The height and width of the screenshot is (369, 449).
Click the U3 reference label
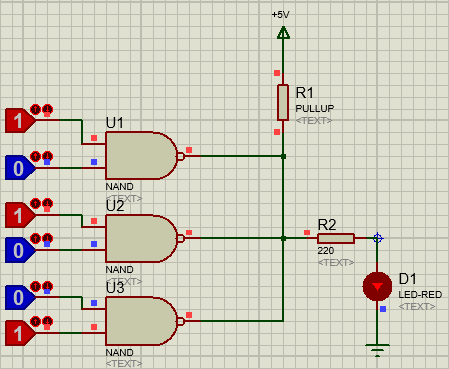(x=115, y=288)
